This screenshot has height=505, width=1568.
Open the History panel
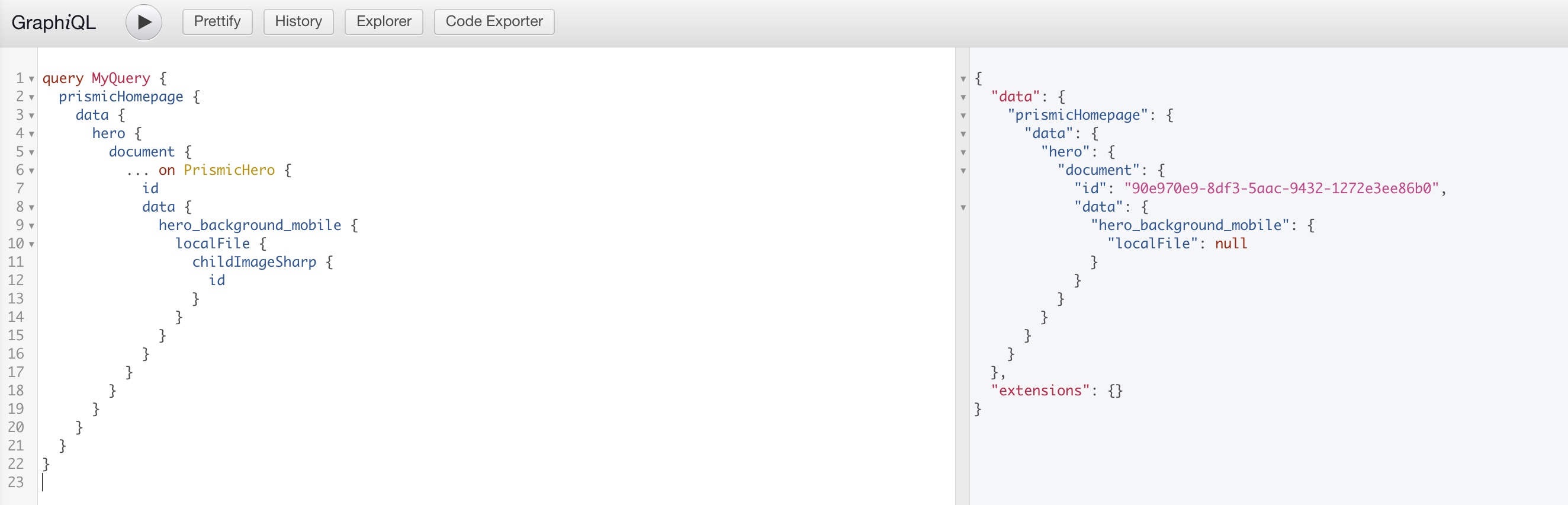coord(298,21)
